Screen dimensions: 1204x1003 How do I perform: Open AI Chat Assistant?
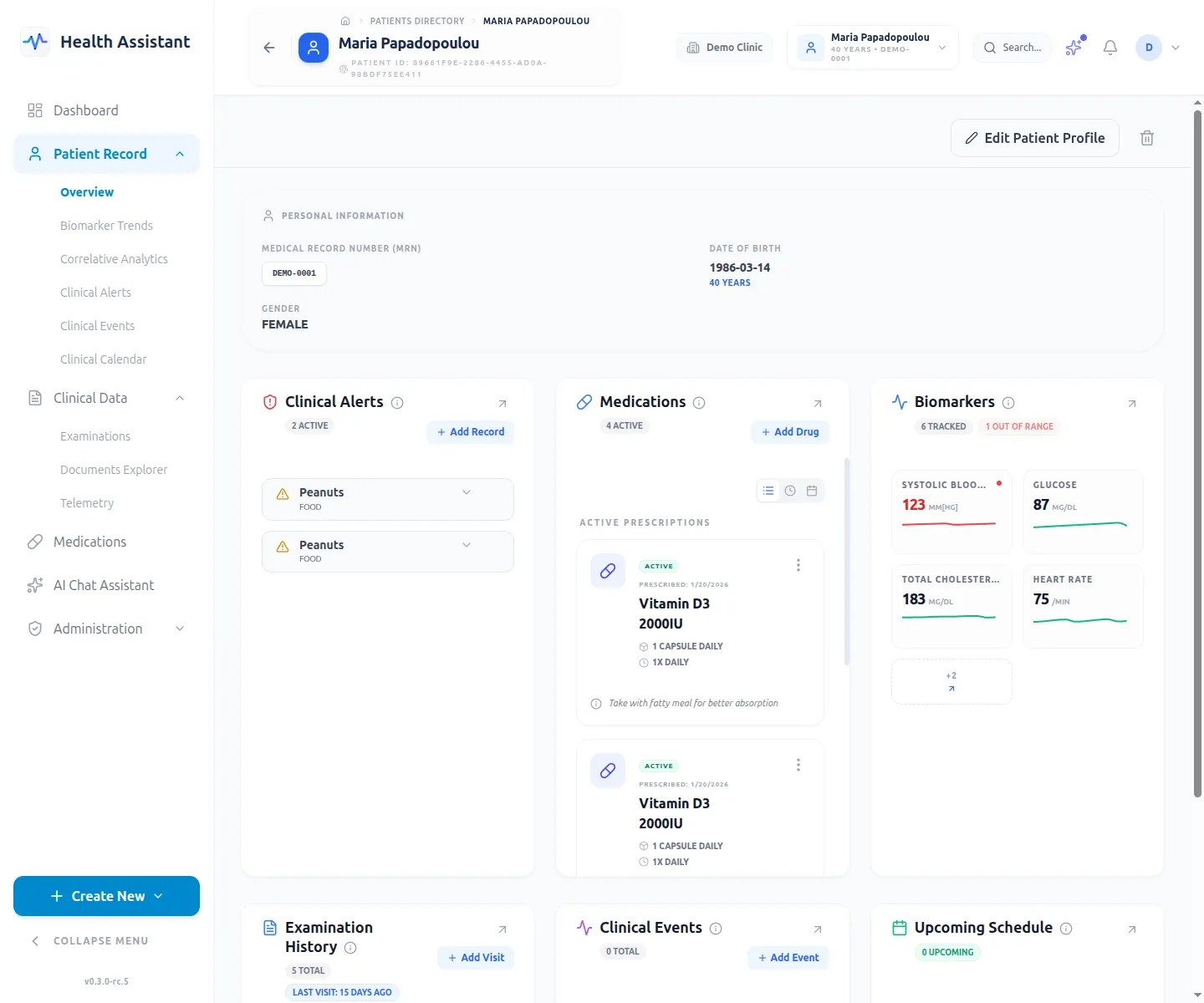(x=106, y=585)
